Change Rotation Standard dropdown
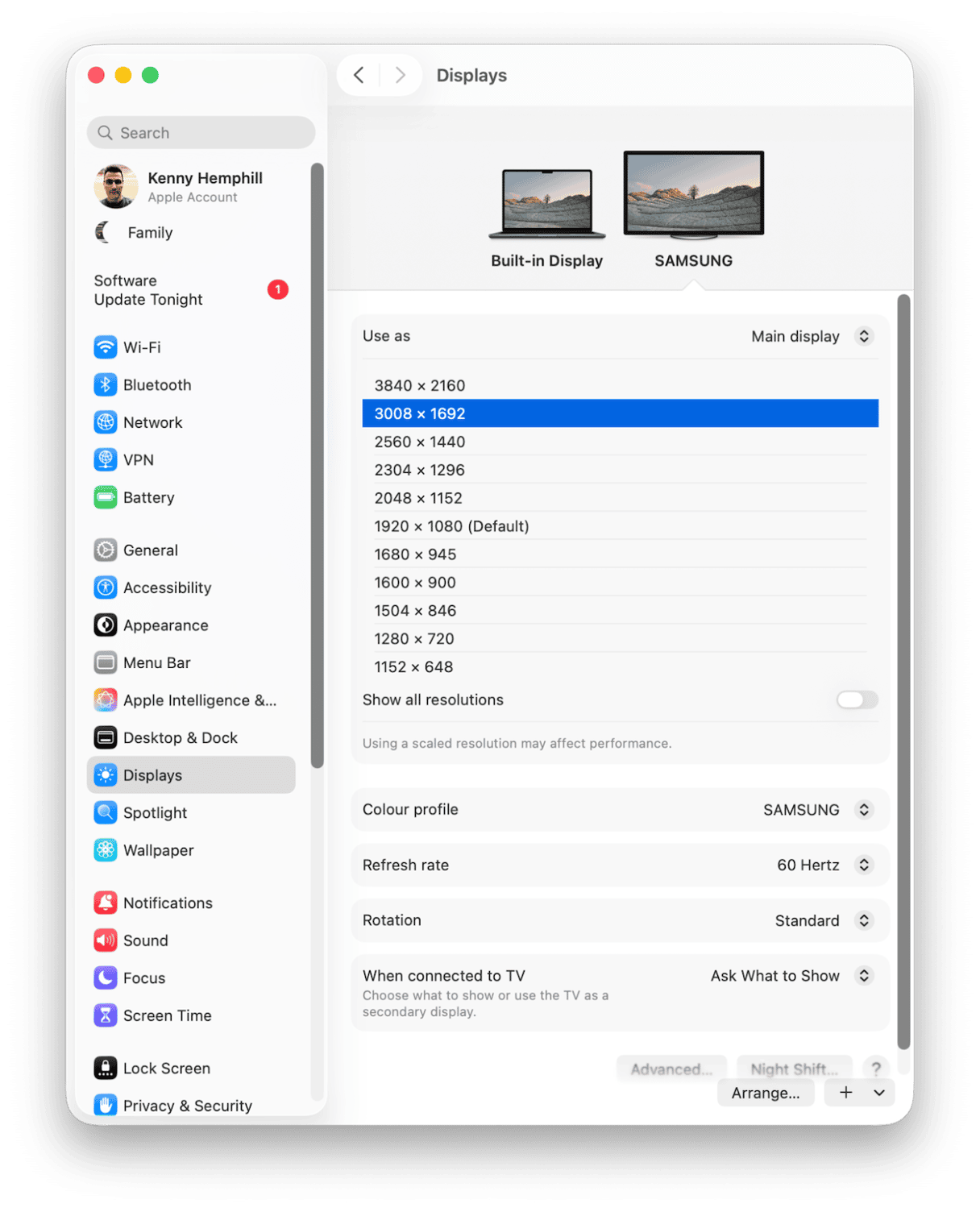Screen dimensions: 980x1212 click(x=822, y=920)
